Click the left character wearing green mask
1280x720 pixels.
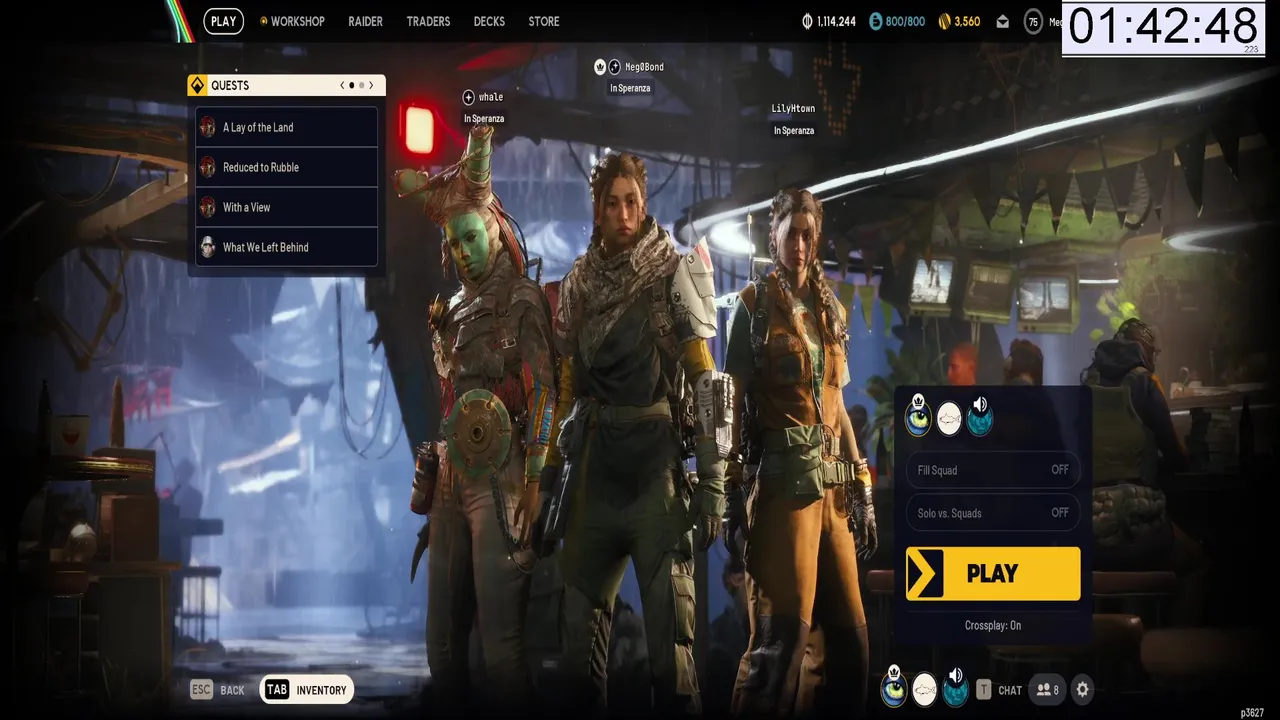485,420
